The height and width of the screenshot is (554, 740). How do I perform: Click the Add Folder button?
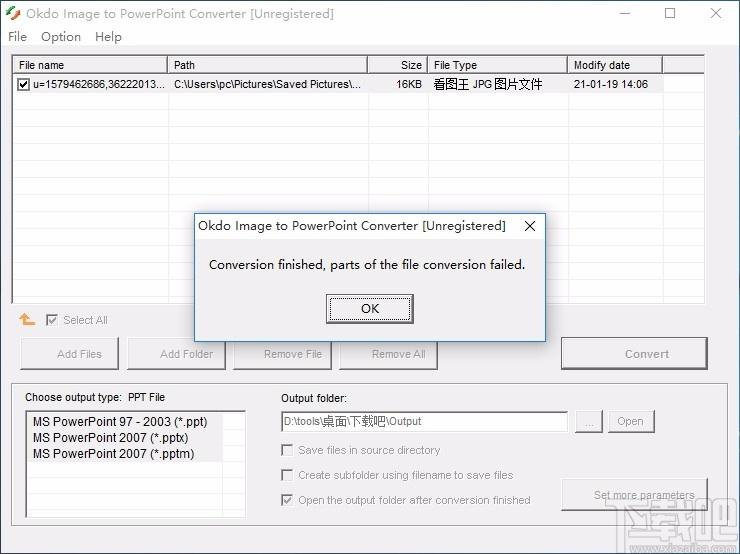(x=177, y=353)
